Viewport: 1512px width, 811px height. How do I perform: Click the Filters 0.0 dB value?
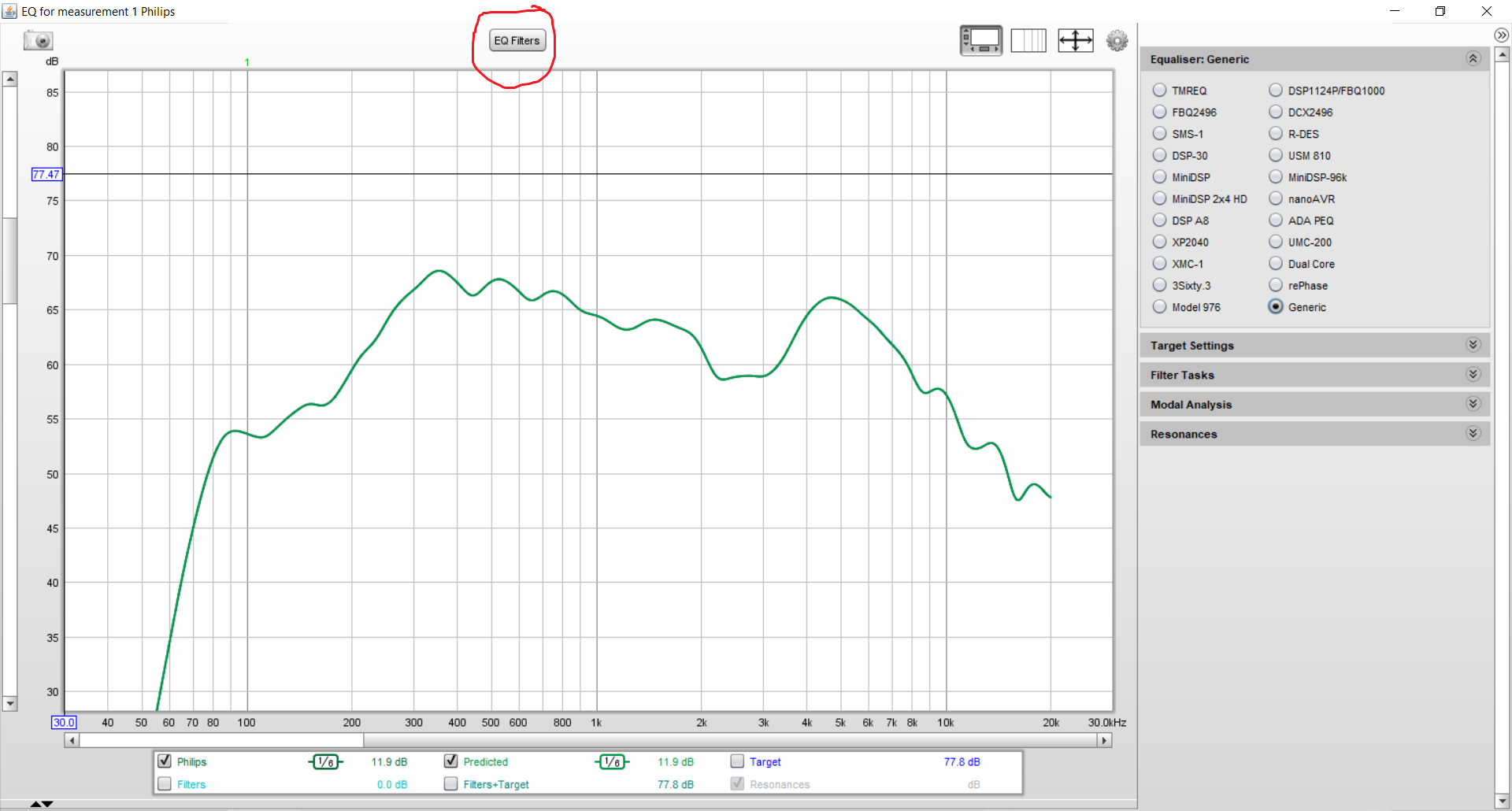click(392, 784)
